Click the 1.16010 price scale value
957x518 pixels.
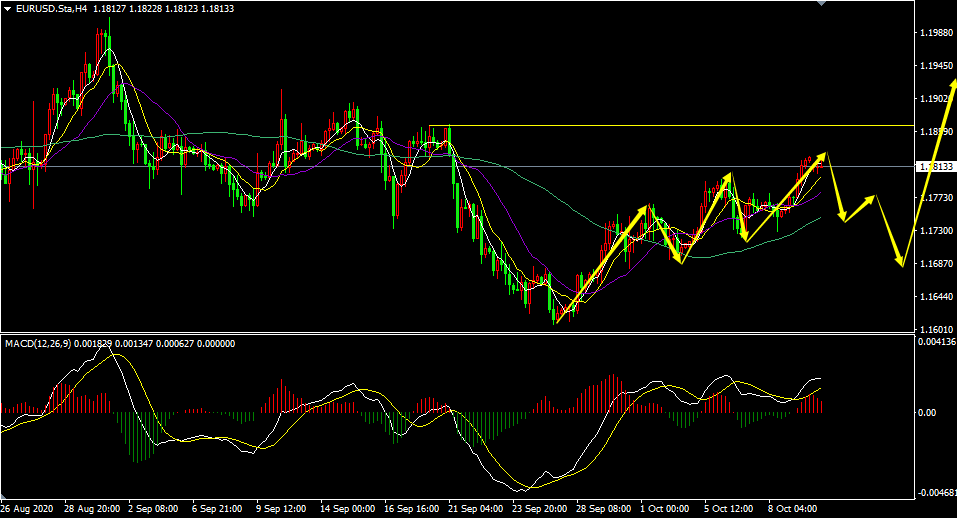pyautogui.click(x=937, y=329)
